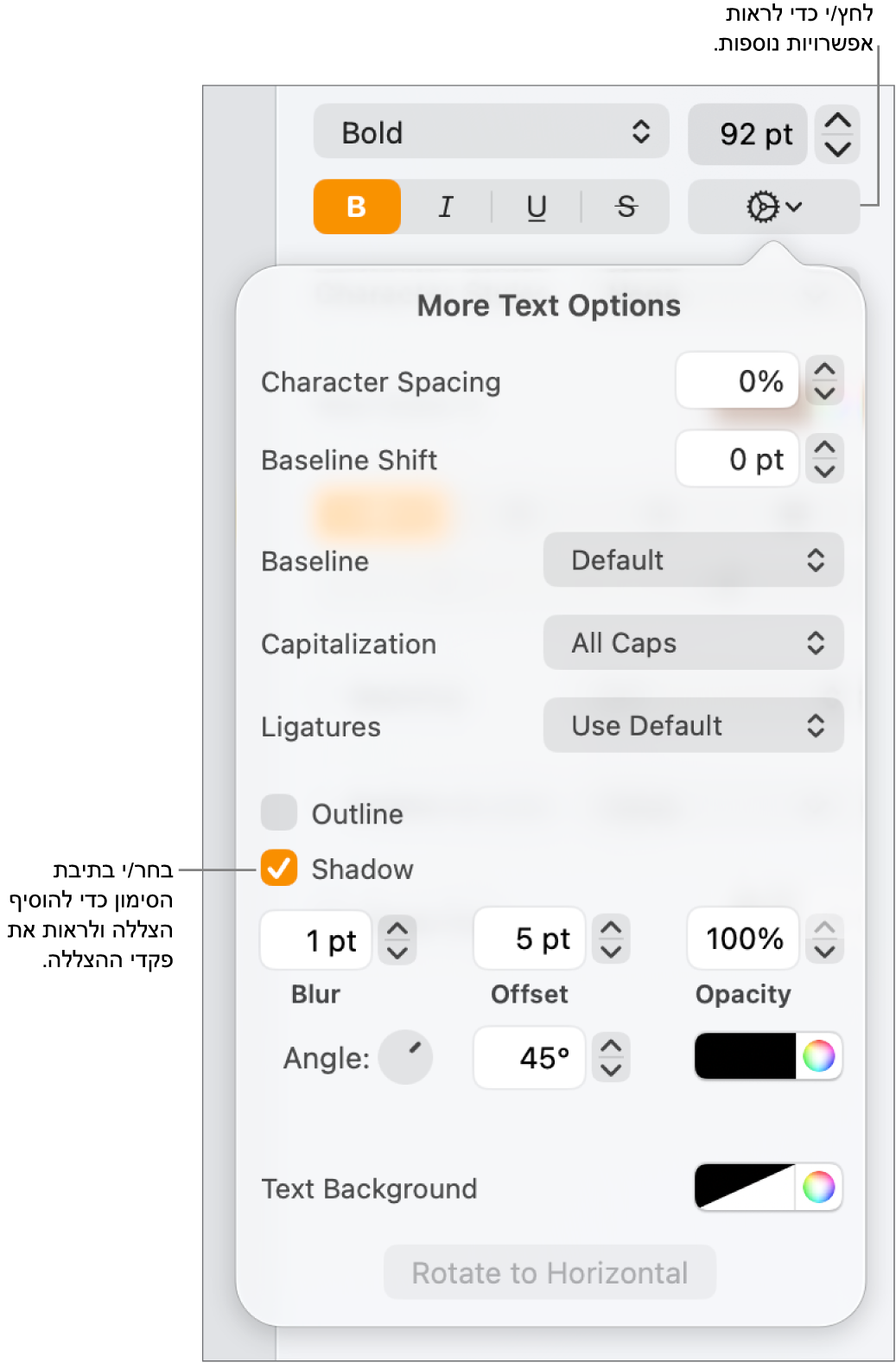Click the black shadow color swatch
This screenshot has width=896, height=1363.
tap(745, 1055)
